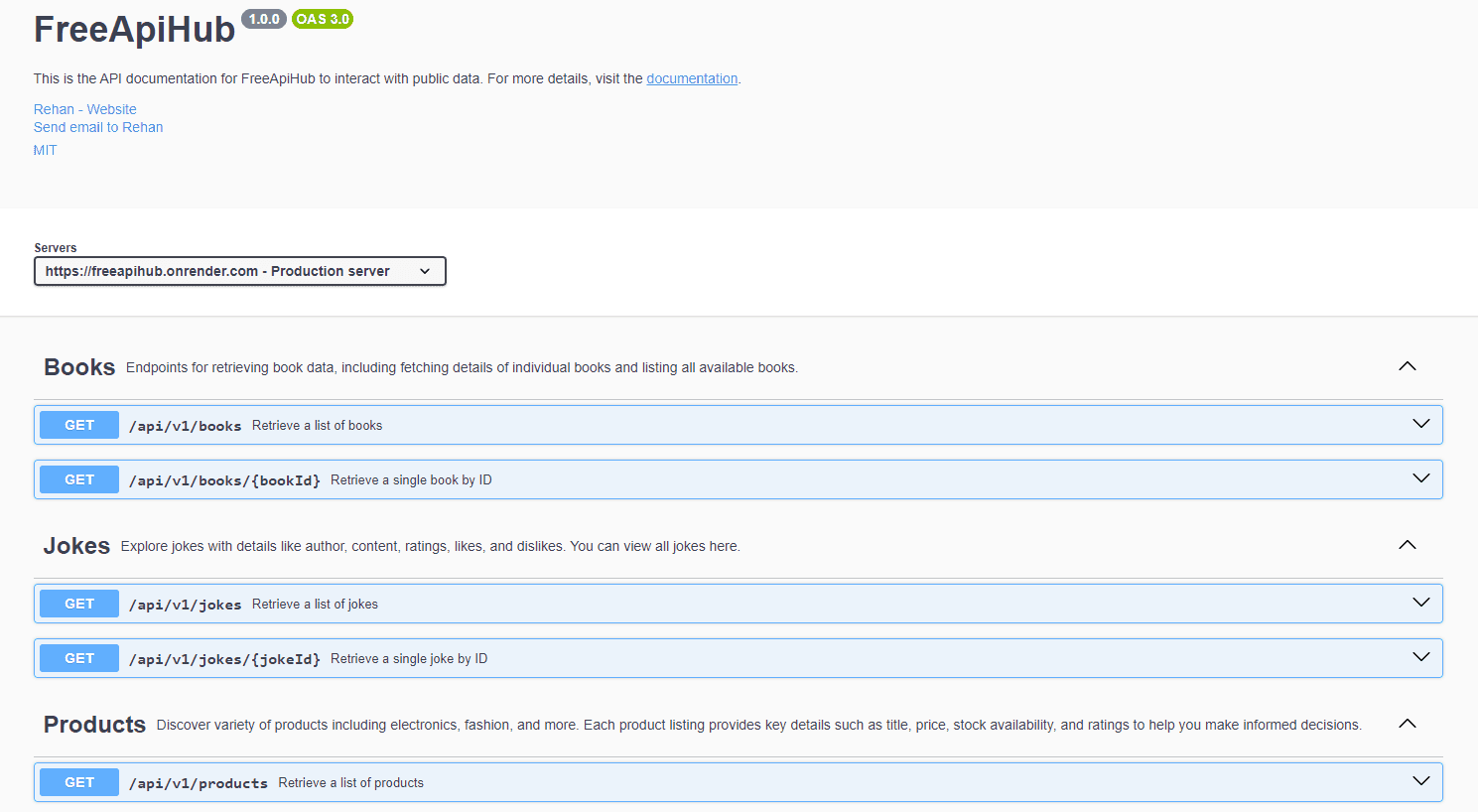Visit the Rehan - Website link

coord(85,109)
